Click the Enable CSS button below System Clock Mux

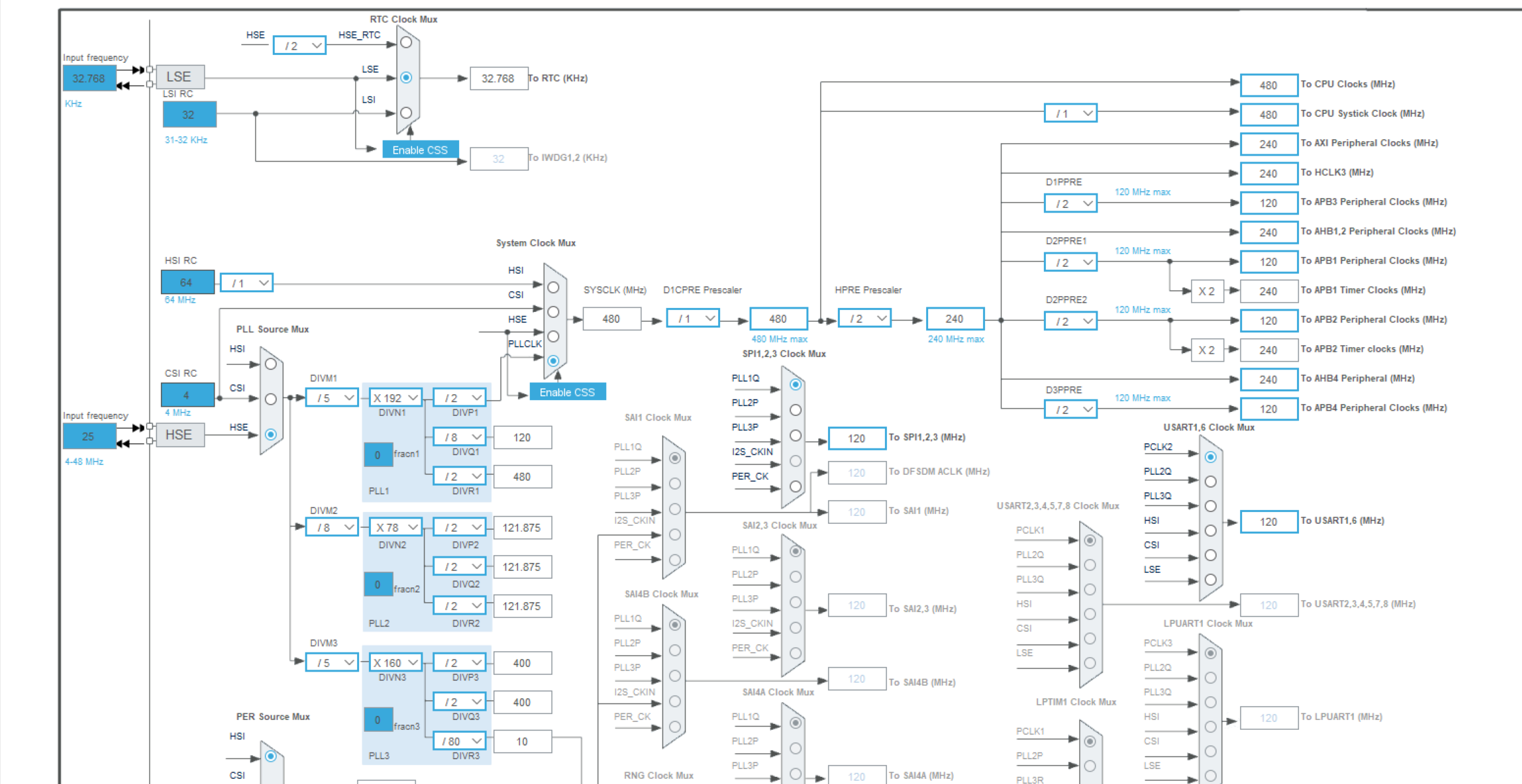coord(567,391)
